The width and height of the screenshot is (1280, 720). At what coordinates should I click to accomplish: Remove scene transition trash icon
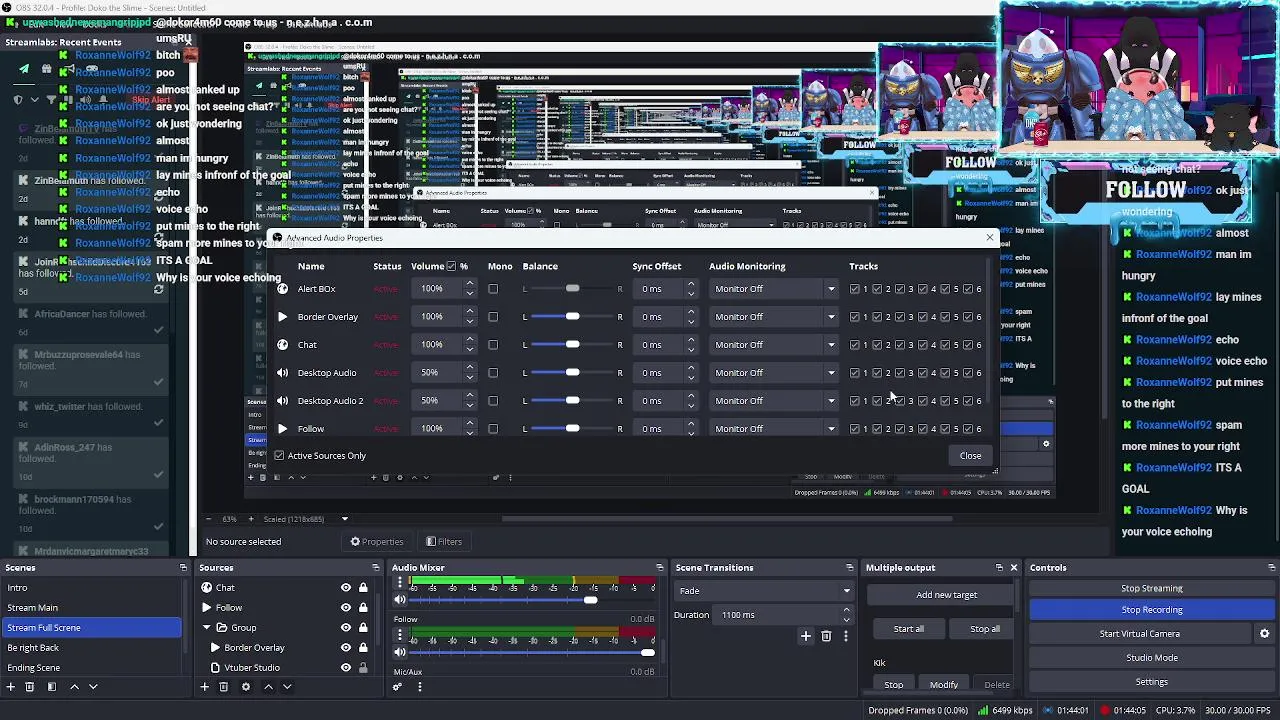pyautogui.click(x=826, y=636)
